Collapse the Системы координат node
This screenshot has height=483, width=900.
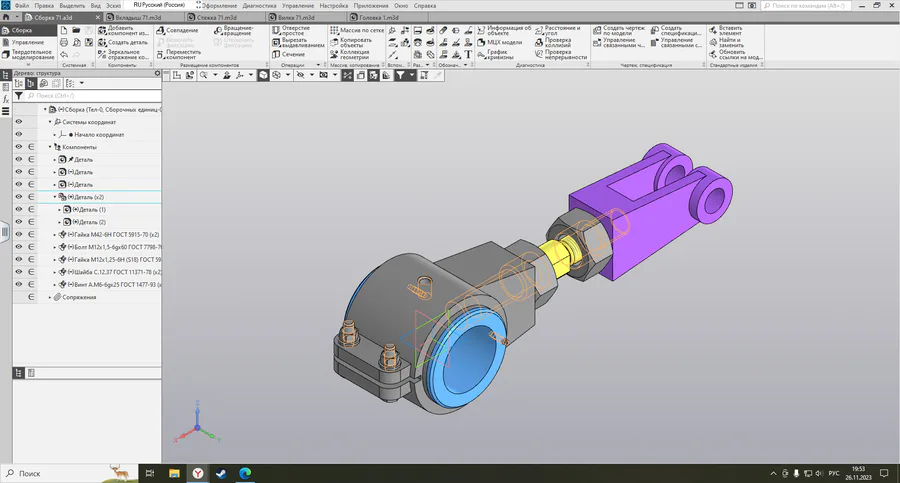point(50,122)
